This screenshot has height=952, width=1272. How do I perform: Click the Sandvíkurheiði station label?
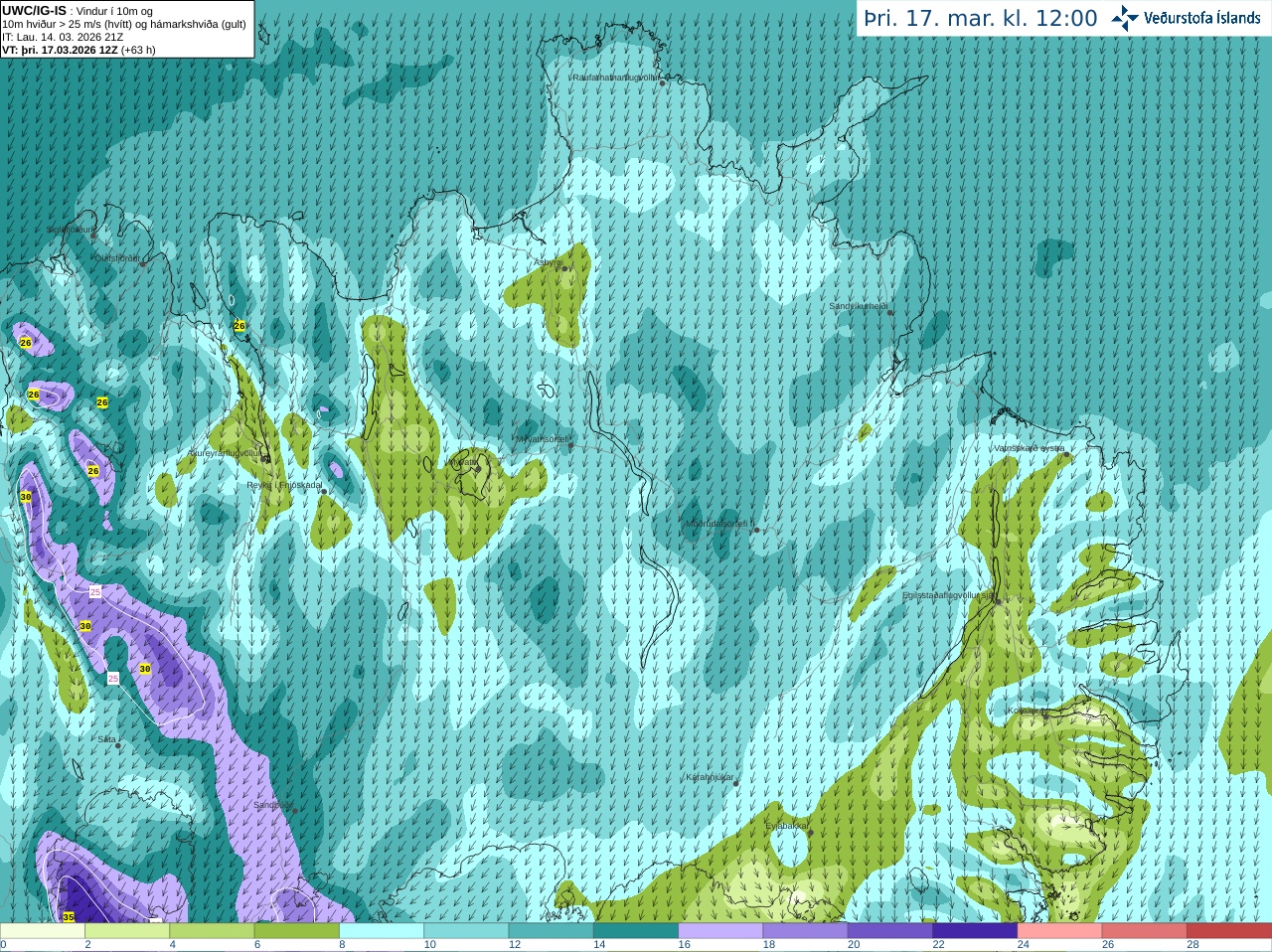click(859, 306)
